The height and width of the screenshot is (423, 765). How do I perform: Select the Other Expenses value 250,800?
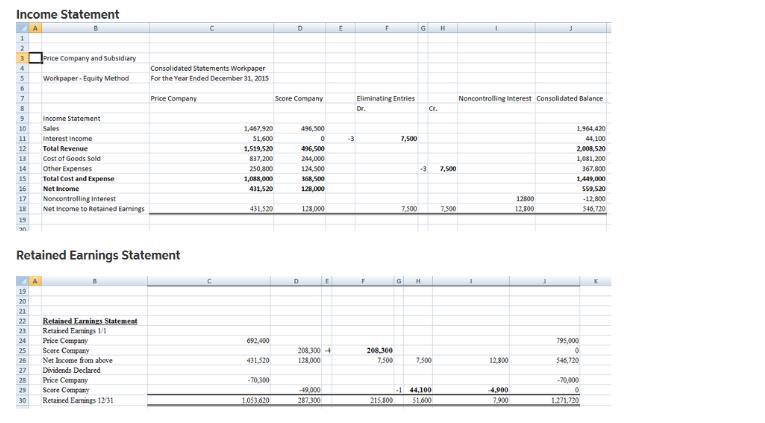tap(261, 168)
